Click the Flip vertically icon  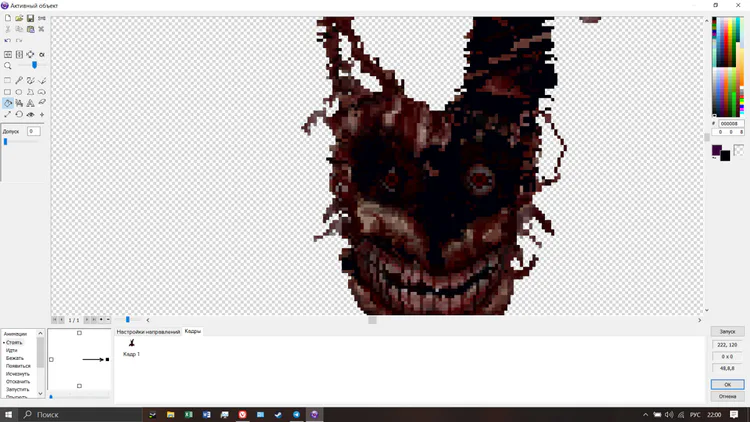click(x=19, y=55)
